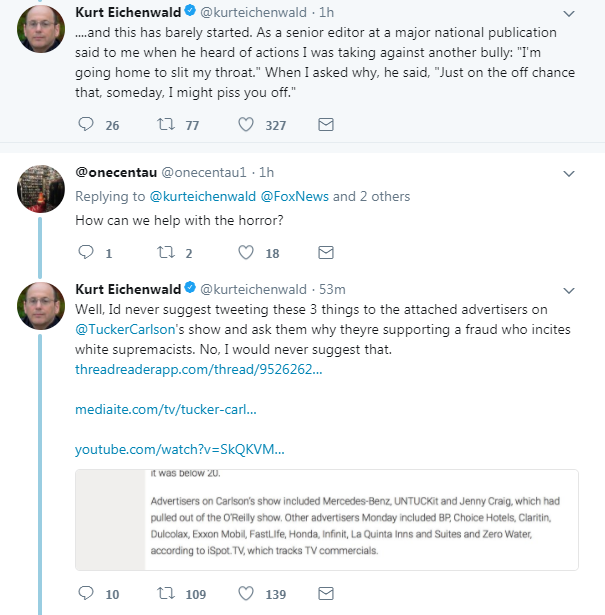This screenshot has width=605, height=615.
Task: Like the tweet with 139 likes
Action: 246,593
